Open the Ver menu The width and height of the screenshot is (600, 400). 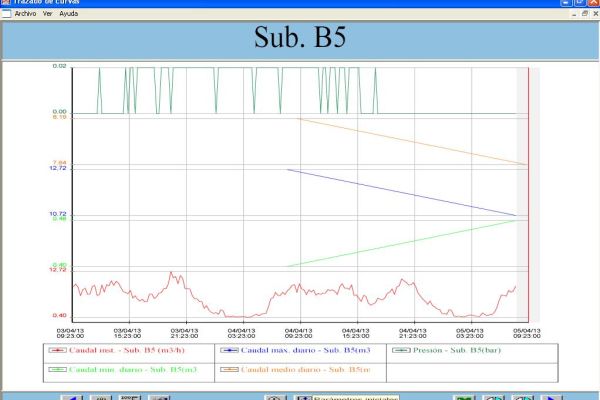click(47, 13)
